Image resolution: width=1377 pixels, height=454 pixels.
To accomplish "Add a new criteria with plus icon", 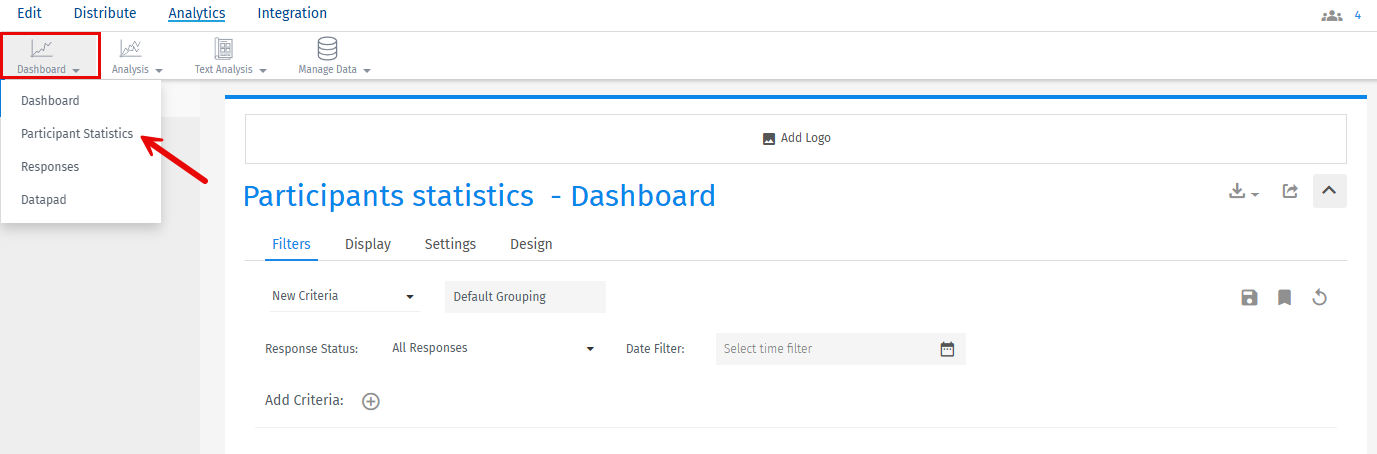I will (x=371, y=401).
